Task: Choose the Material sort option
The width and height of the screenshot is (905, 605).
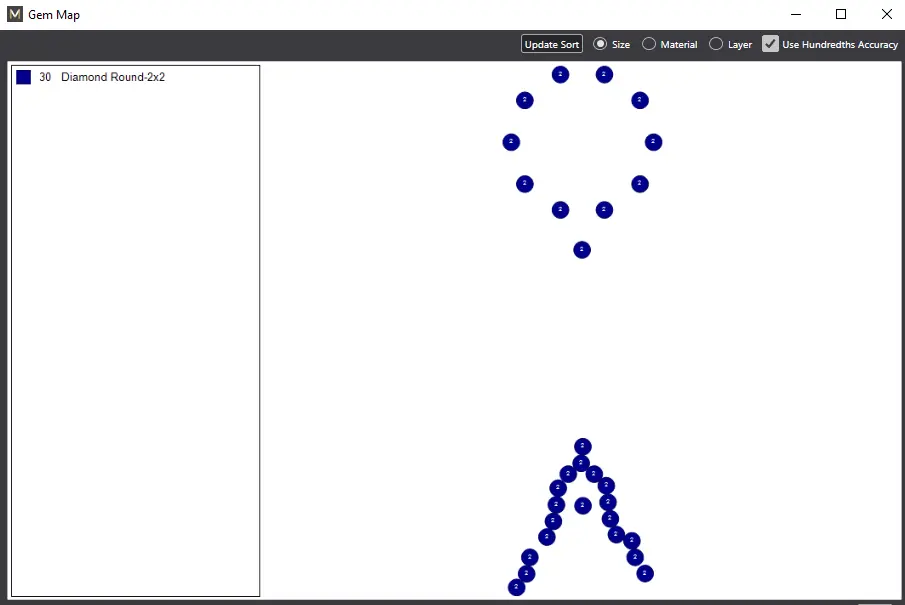Action: tap(649, 44)
